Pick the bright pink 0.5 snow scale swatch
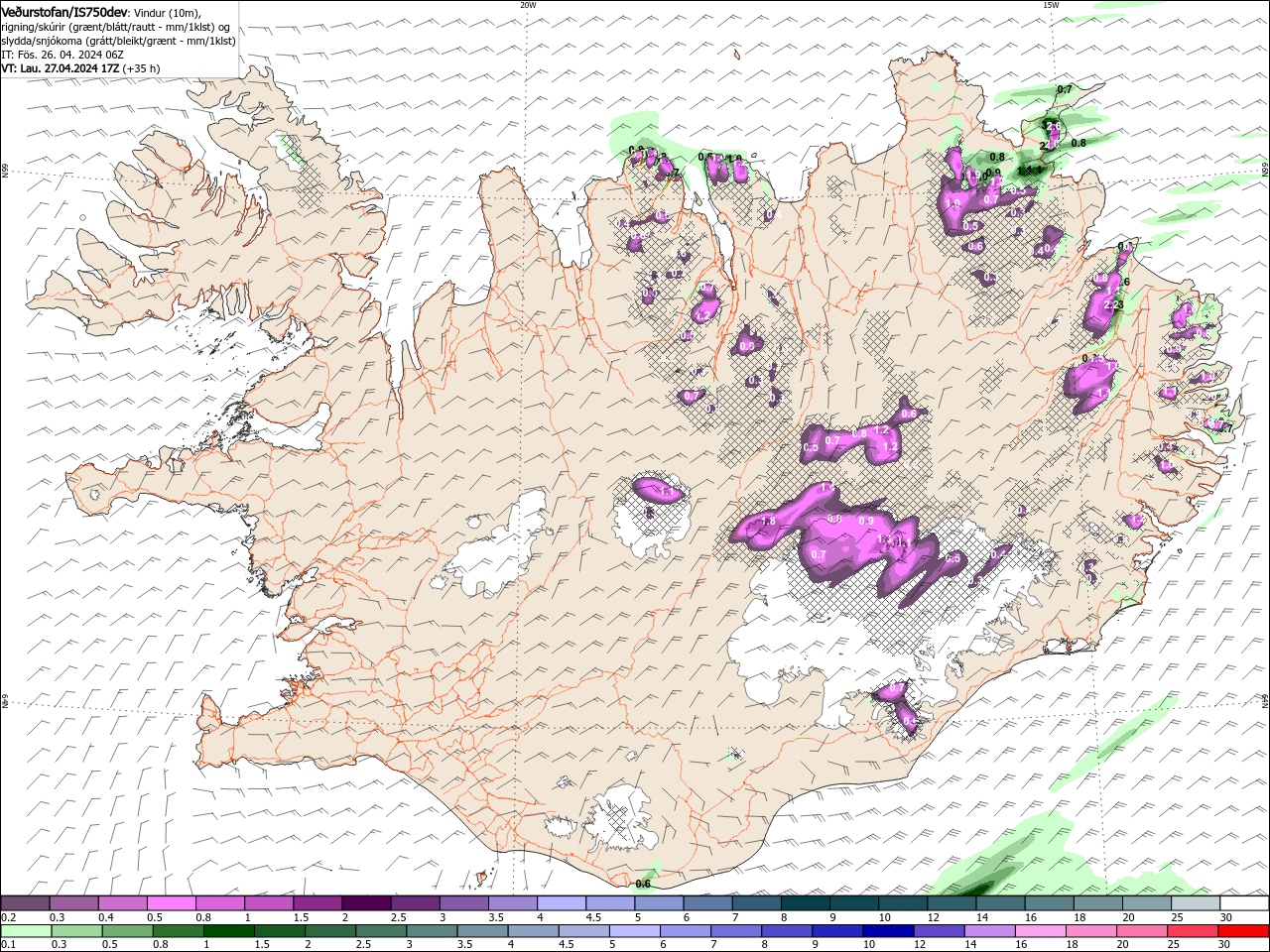This screenshot has height=952, width=1270. [x=171, y=903]
